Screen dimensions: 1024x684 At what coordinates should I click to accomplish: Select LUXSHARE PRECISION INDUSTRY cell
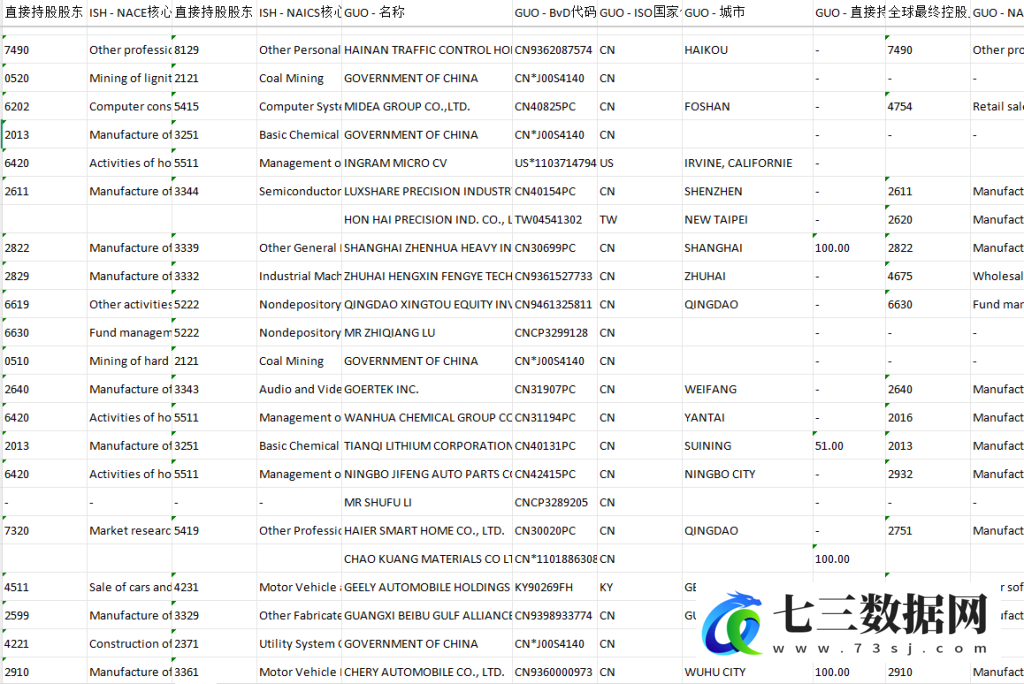[x=427, y=191]
